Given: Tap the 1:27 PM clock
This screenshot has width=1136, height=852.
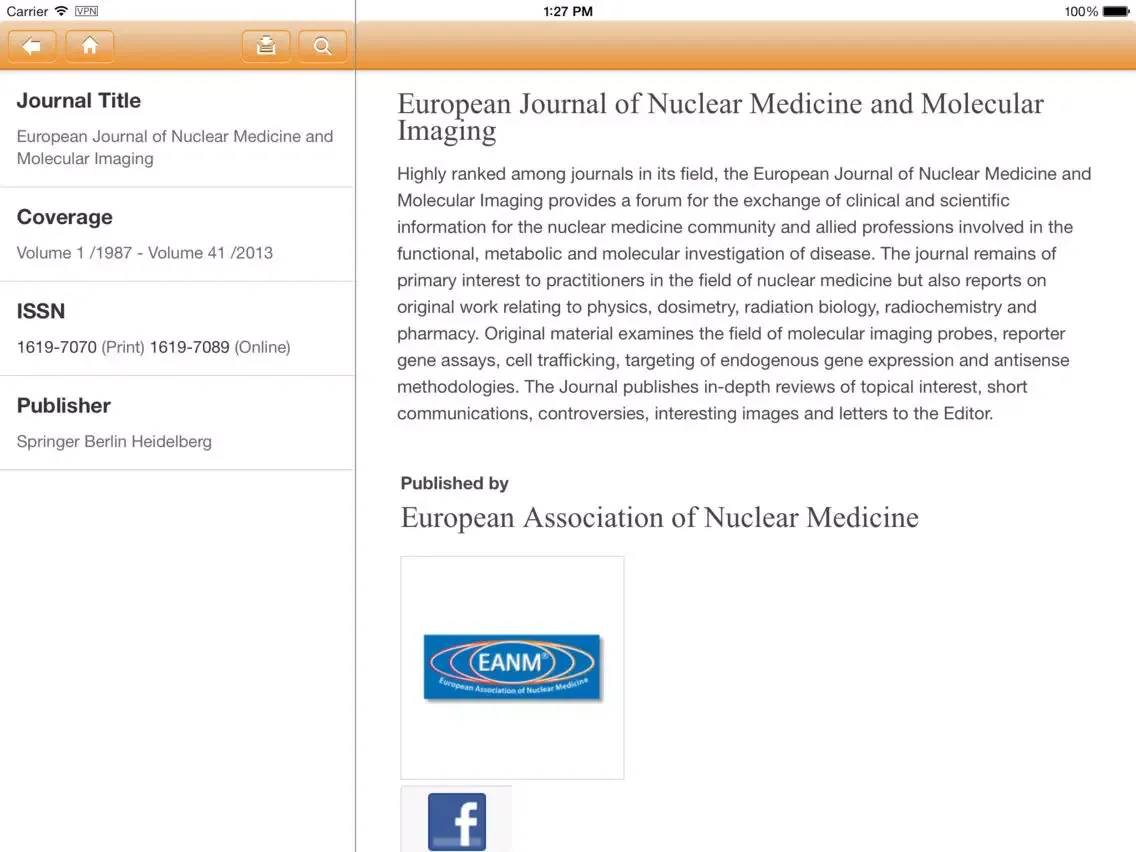Looking at the screenshot, I should click(568, 11).
